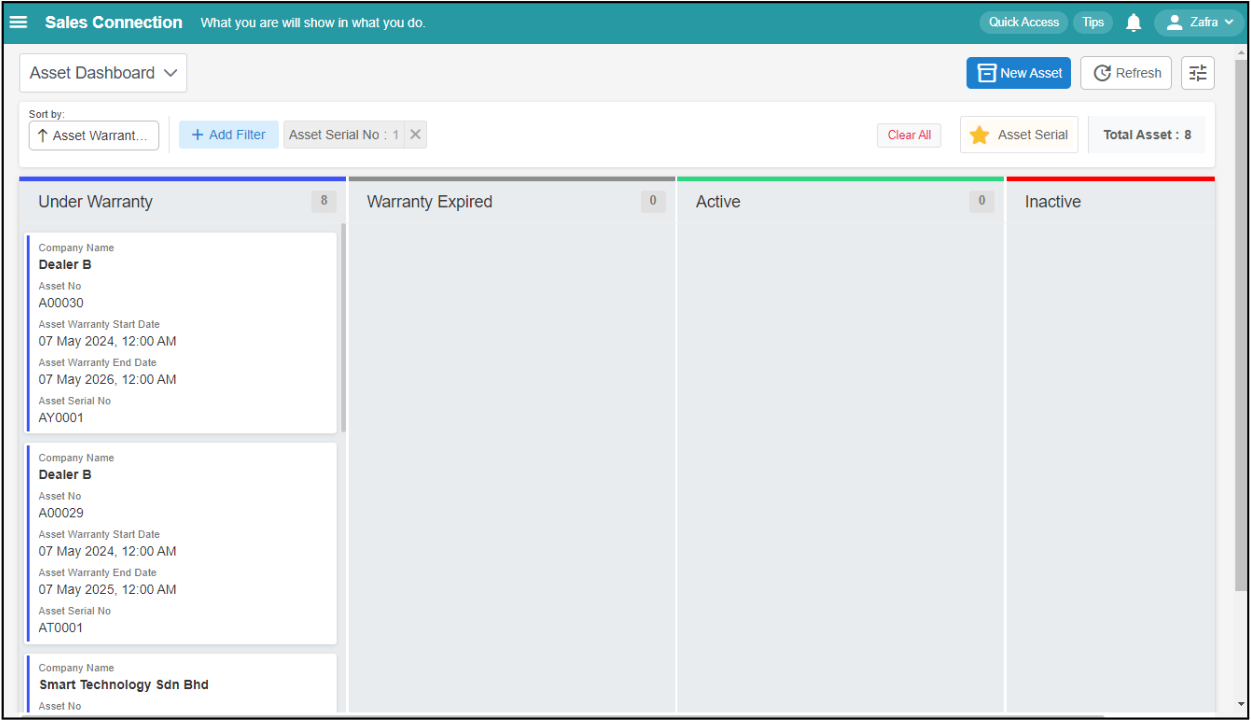The height and width of the screenshot is (720, 1251).
Task: Open the Sort by Asset Warranty dropdown
Action: 94,135
